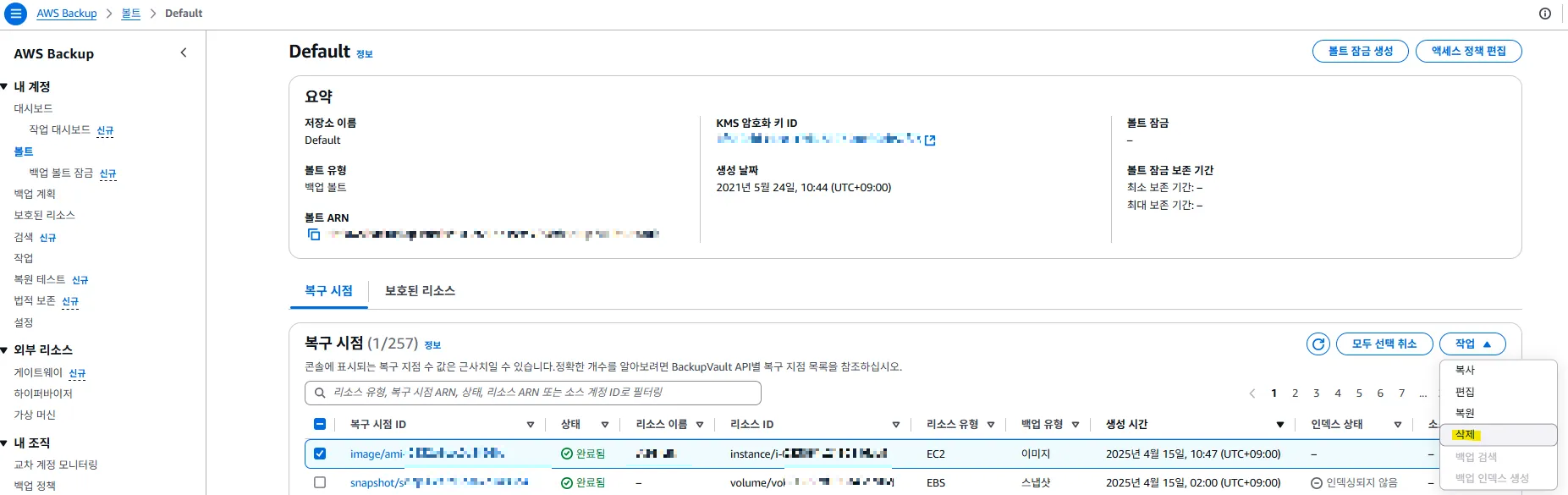This screenshot has height=495, width=1568.
Task: Sort by 리소스 이름 column
Action: [x=700, y=425]
